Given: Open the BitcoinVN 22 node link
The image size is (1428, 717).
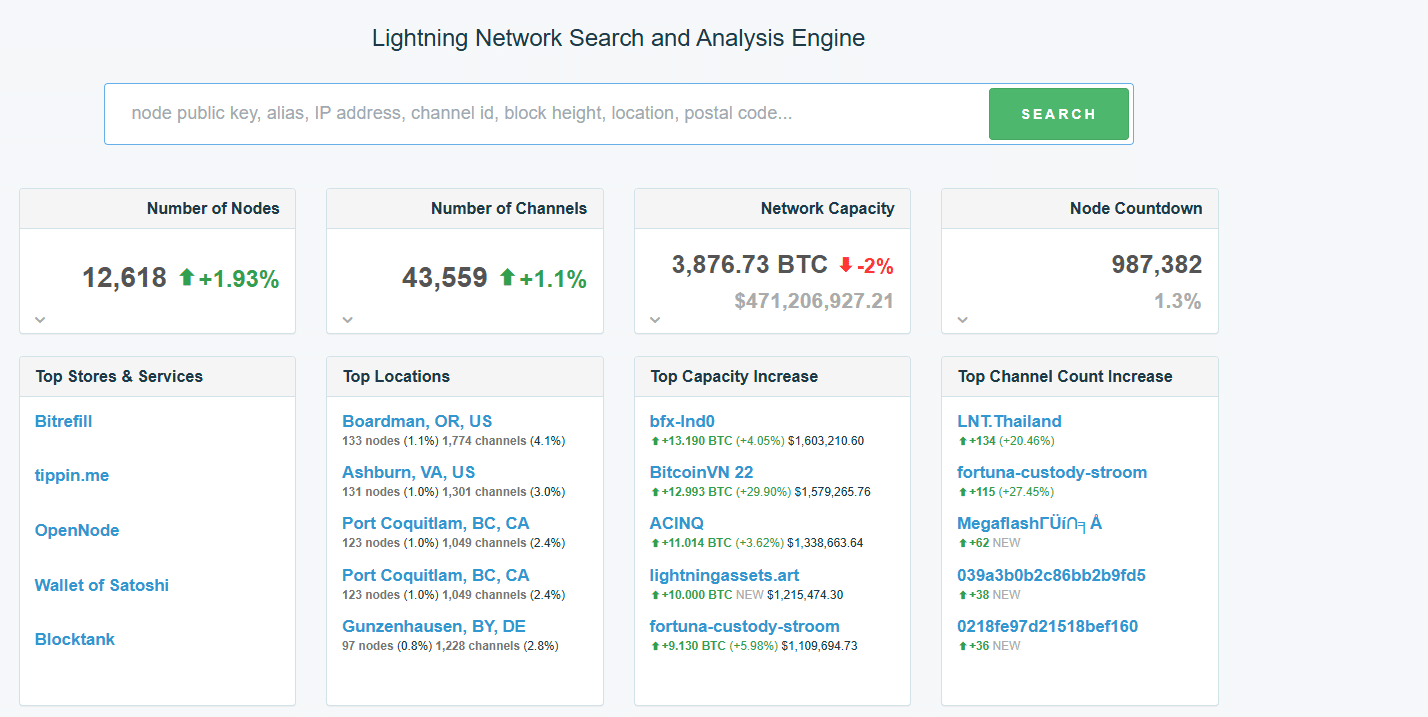Looking at the screenshot, I should pyautogui.click(x=701, y=473).
